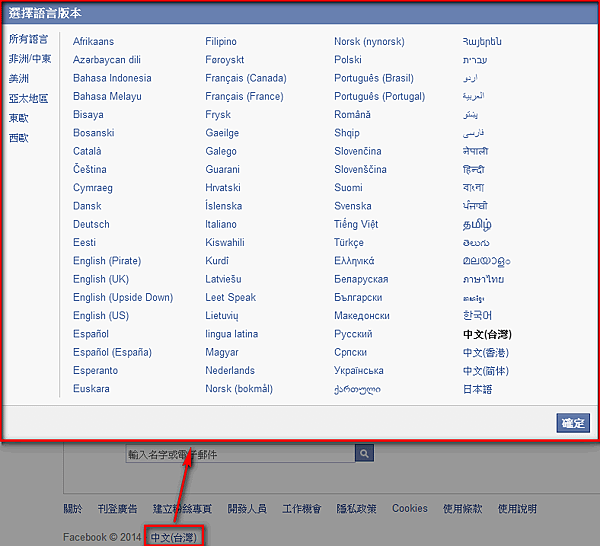Choose Afrikaans language

tap(93, 41)
